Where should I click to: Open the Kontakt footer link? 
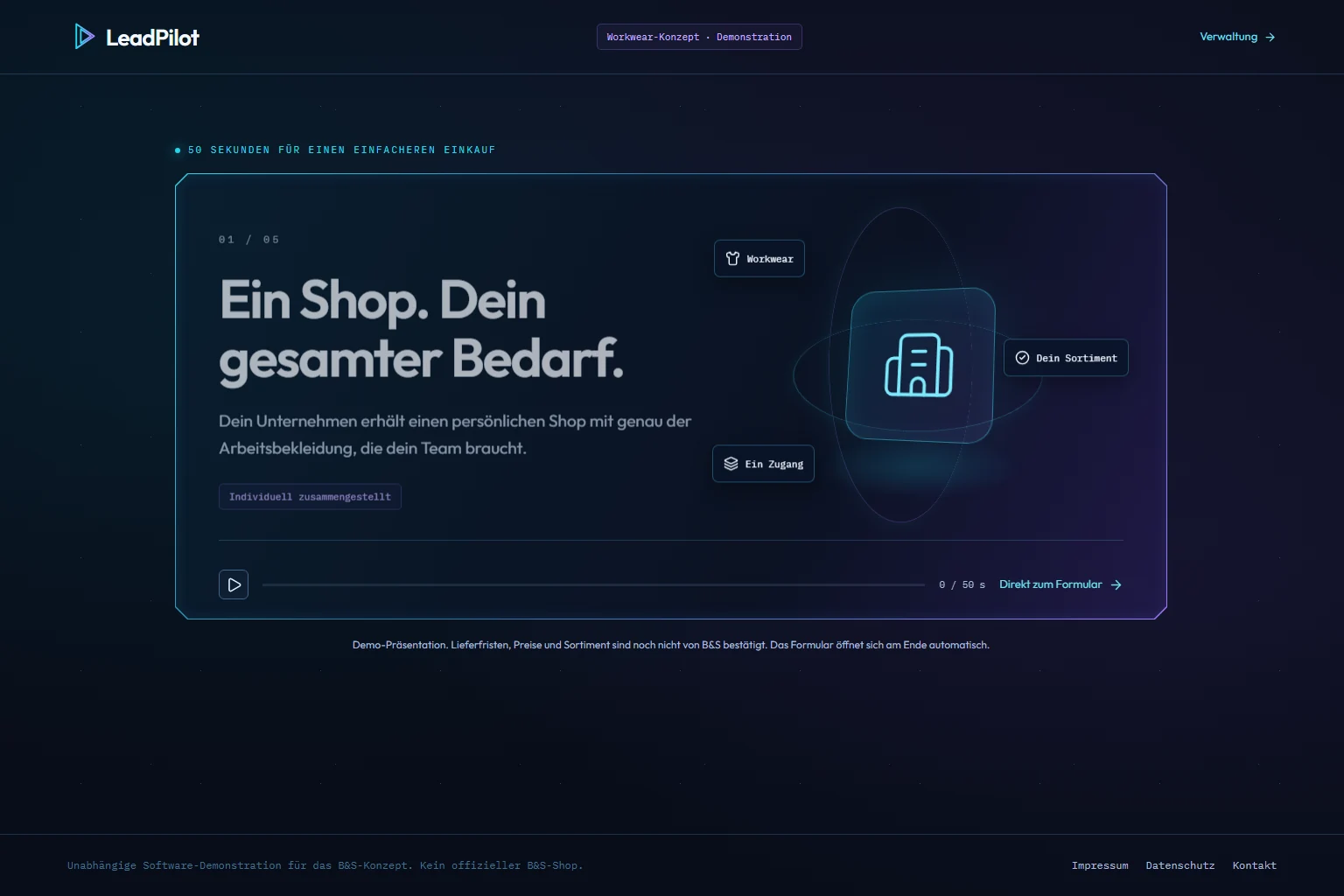click(x=1255, y=865)
